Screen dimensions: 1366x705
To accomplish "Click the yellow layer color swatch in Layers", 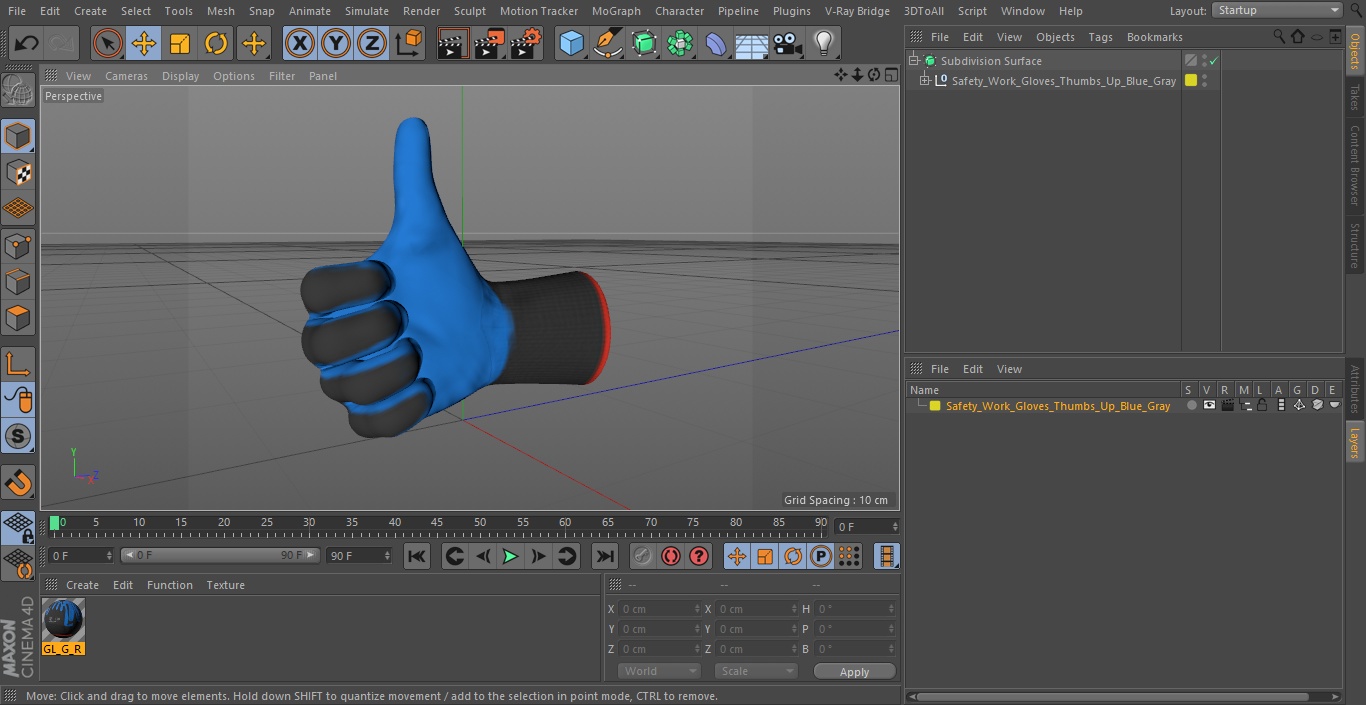I will pos(935,406).
